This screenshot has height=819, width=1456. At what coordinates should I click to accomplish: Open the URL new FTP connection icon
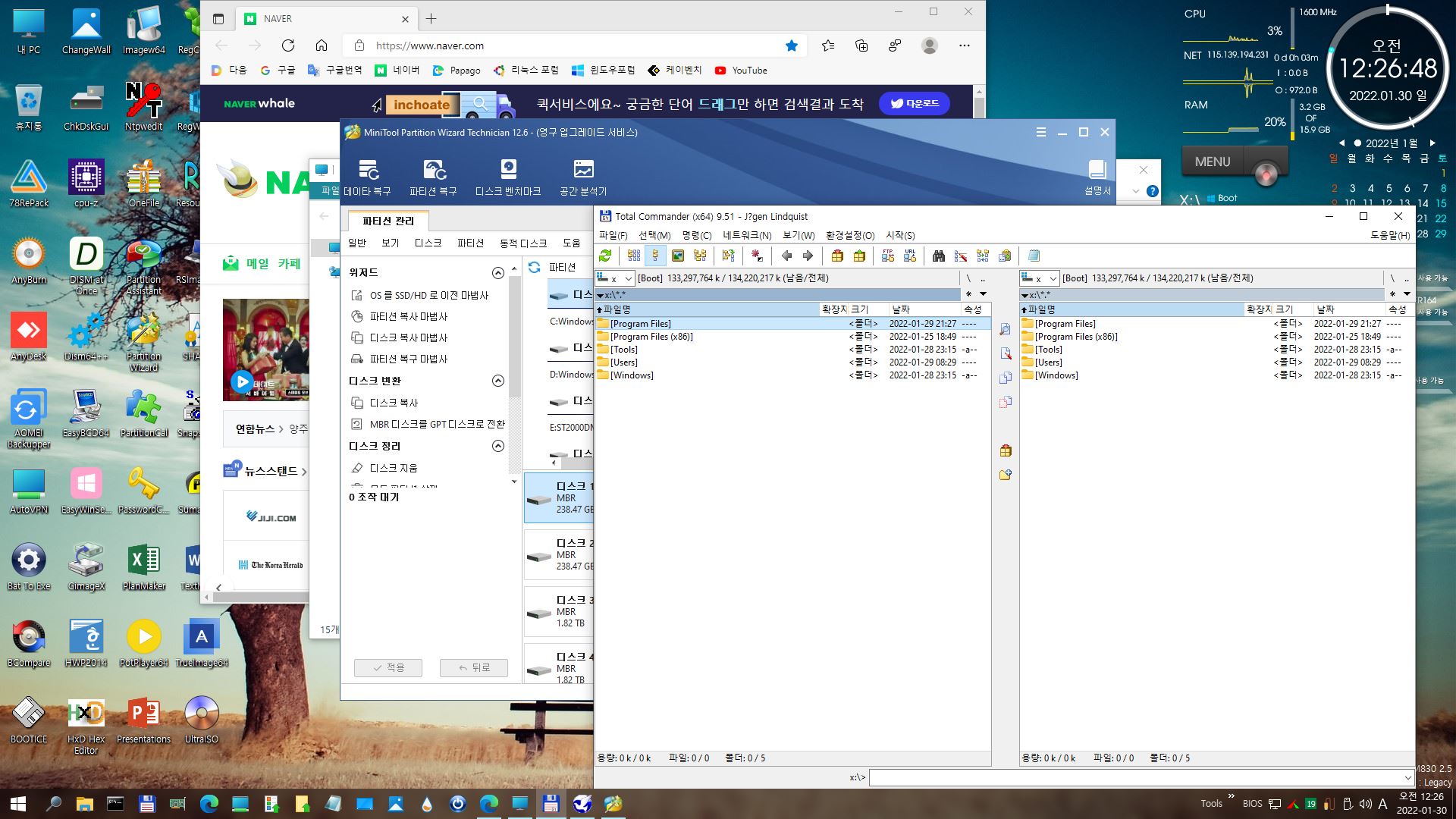pyautogui.click(x=910, y=256)
